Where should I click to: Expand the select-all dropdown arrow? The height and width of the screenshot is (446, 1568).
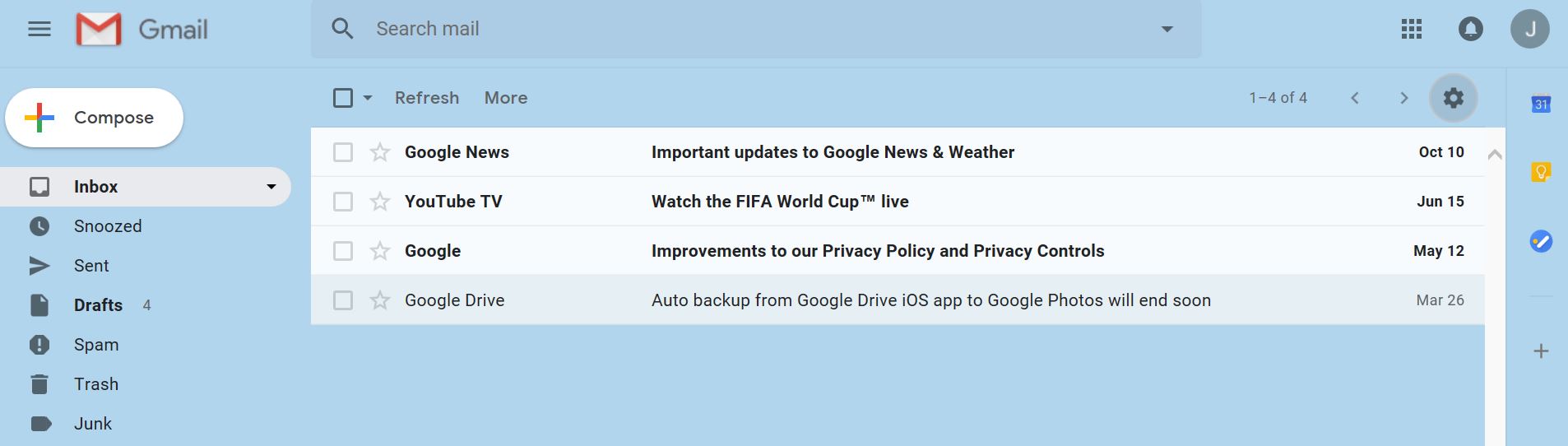(x=368, y=98)
